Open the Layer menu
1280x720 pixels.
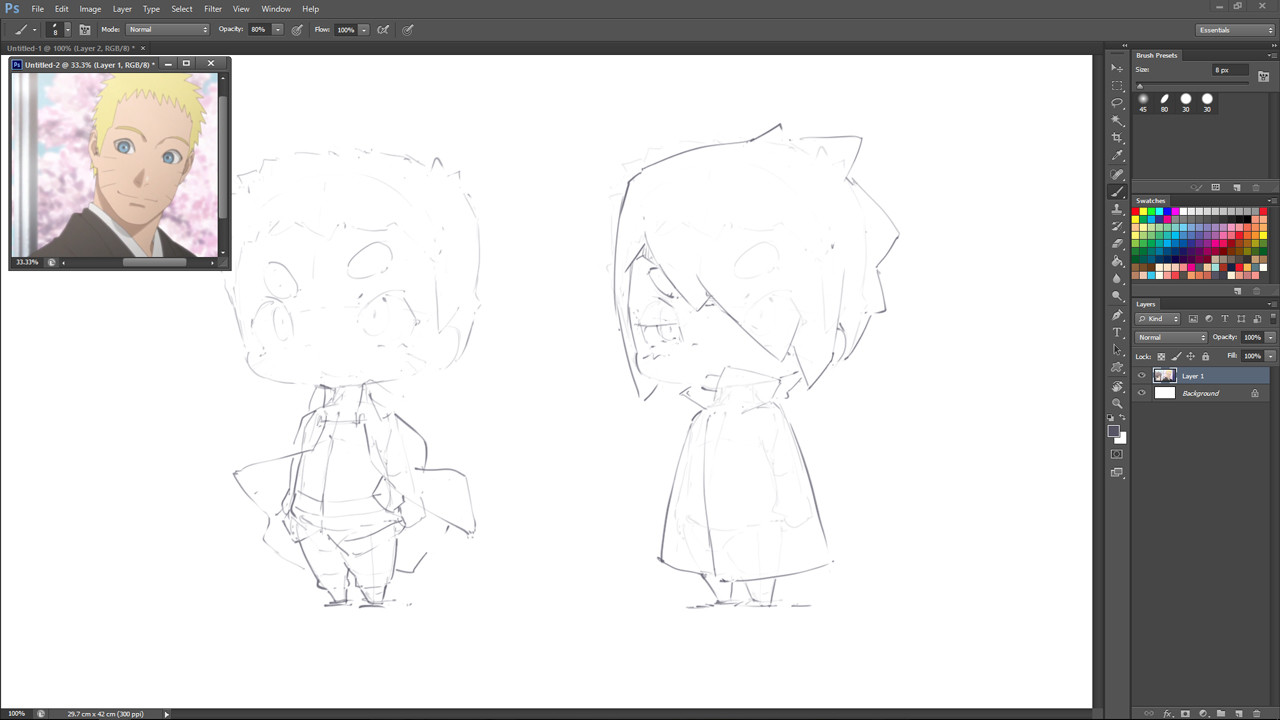pyautogui.click(x=122, y=9)
